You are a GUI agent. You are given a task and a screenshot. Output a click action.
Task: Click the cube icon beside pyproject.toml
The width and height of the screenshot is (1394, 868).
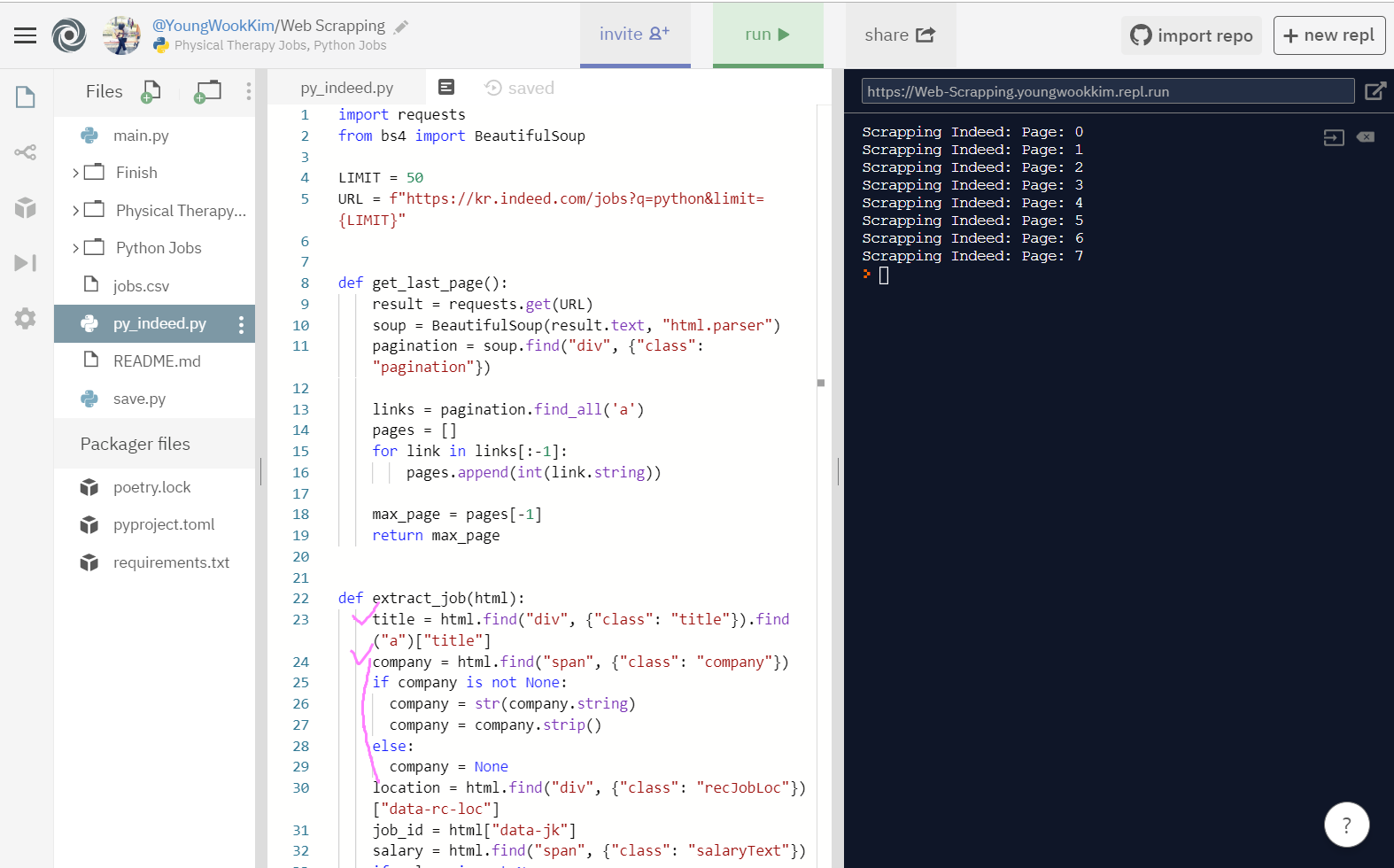point(89,525)
